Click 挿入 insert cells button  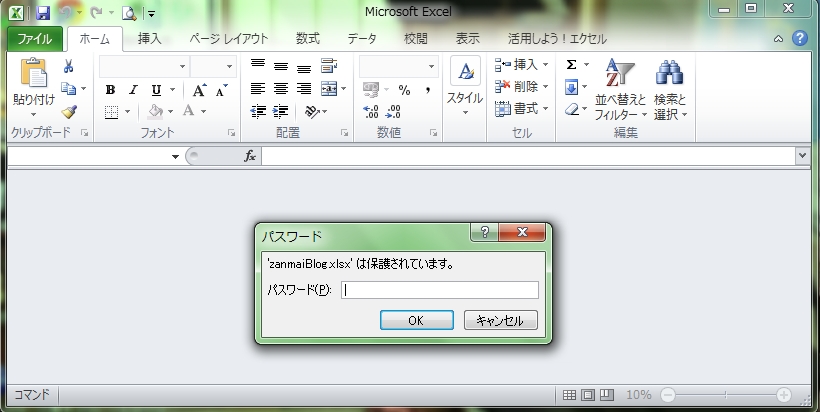(x=521, y=64)
